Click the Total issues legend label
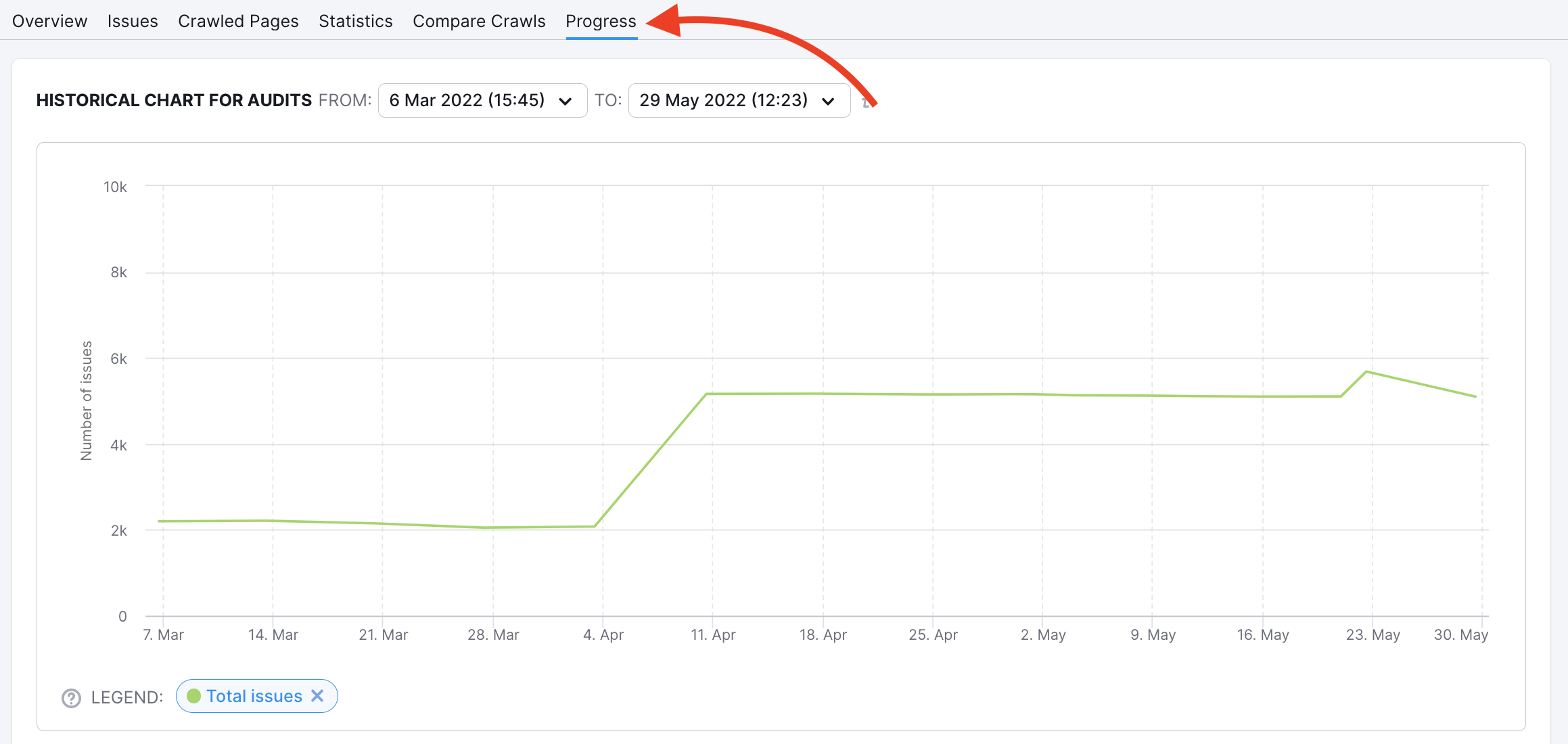The image size is (1568, 744). tap(254, 696)
